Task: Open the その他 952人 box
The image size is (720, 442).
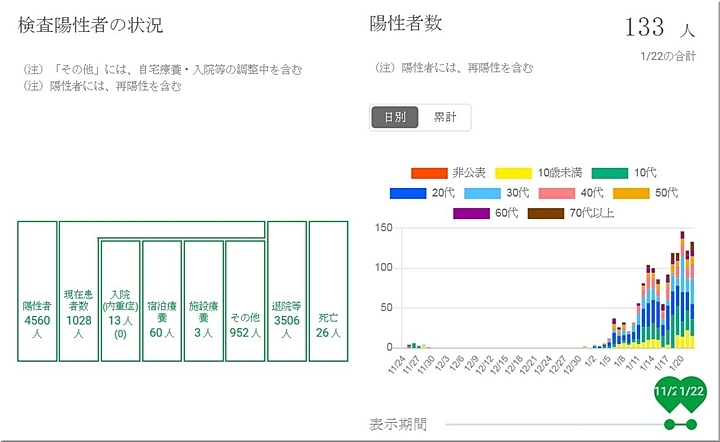Action: pyautogui.click(x=245, y=300)
